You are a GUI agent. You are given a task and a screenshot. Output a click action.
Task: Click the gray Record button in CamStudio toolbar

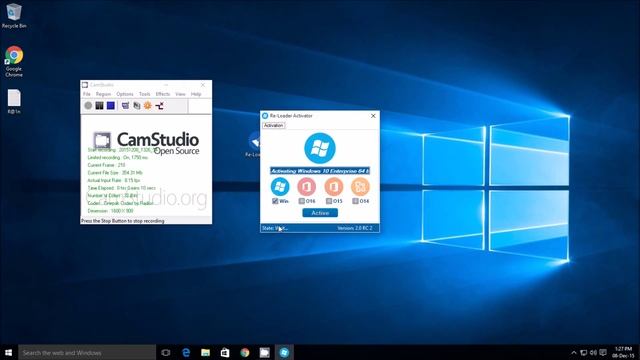coord(88,106)
